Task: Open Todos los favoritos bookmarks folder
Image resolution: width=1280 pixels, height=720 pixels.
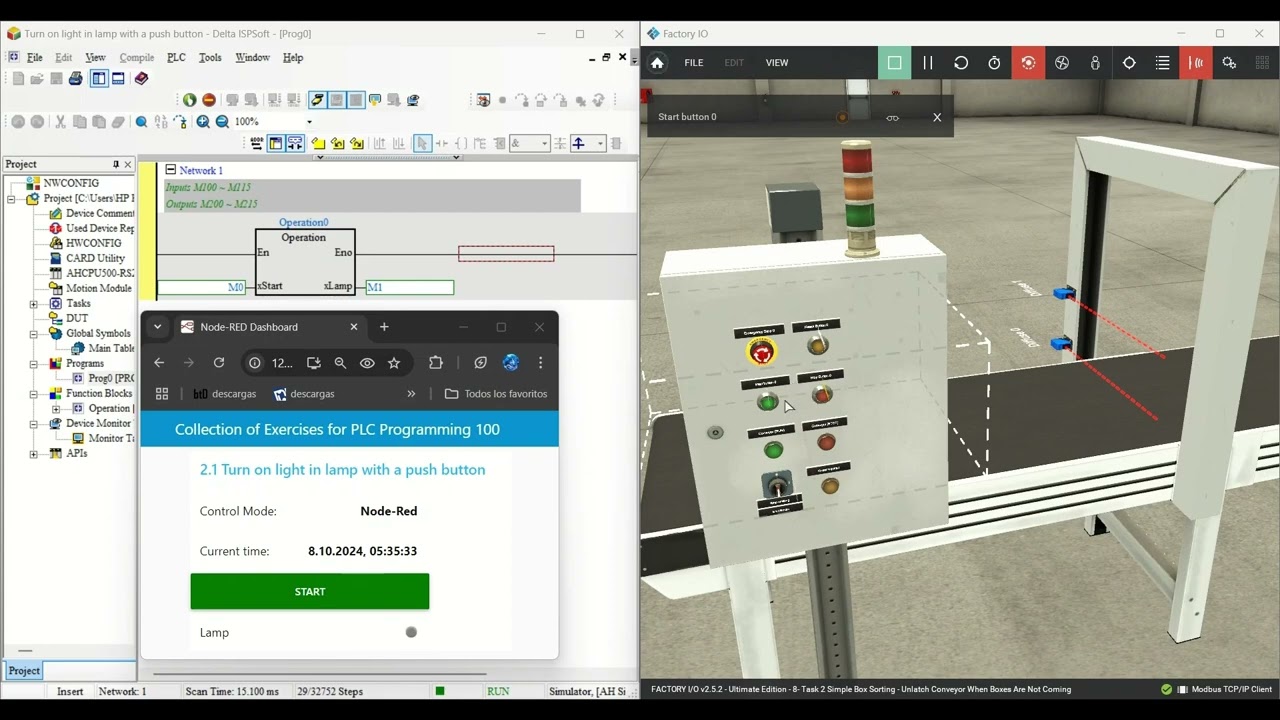Action: pyautogui.click(x=496, y=394)
